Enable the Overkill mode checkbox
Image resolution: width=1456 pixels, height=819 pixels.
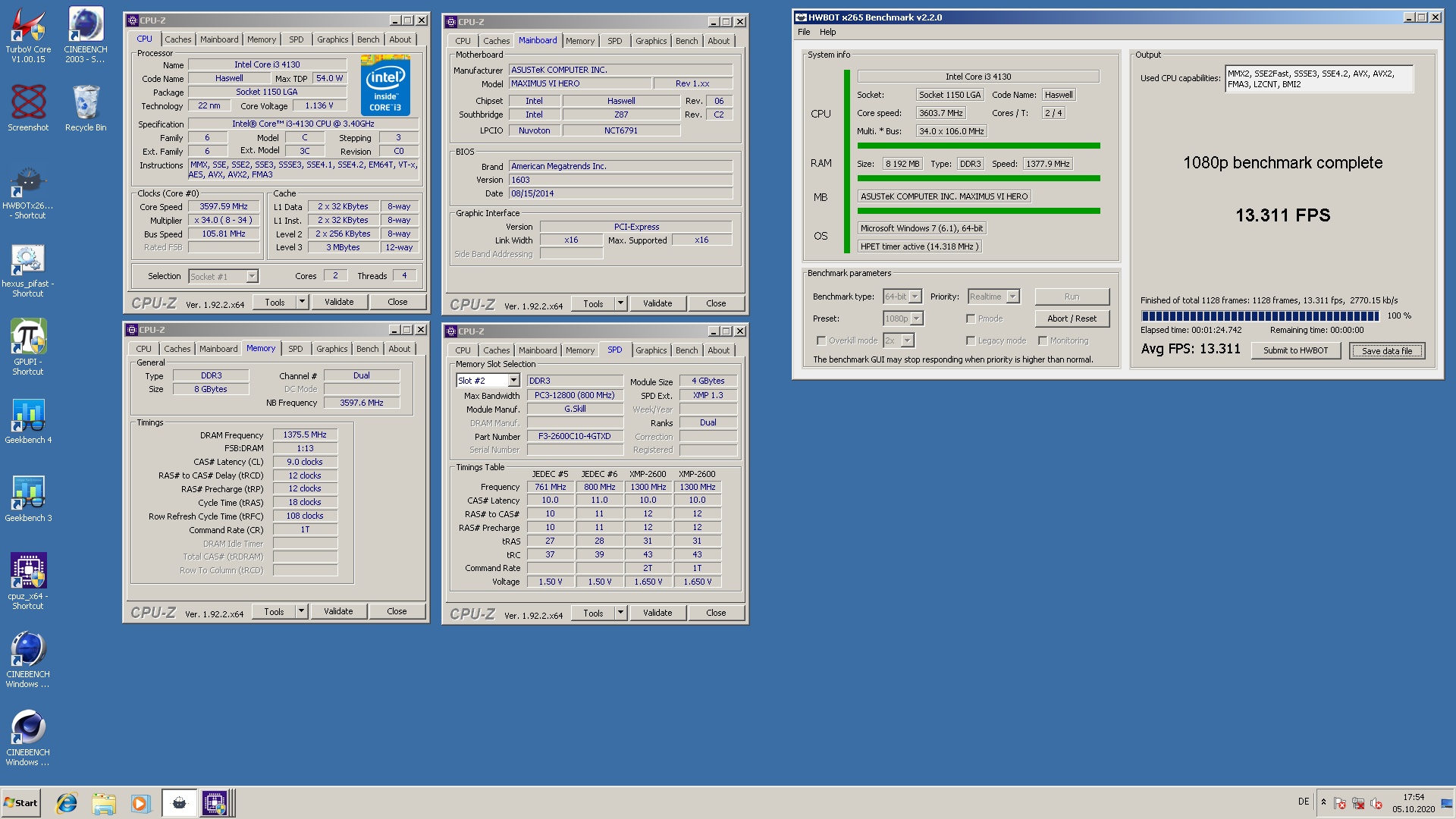coord(821,340)
